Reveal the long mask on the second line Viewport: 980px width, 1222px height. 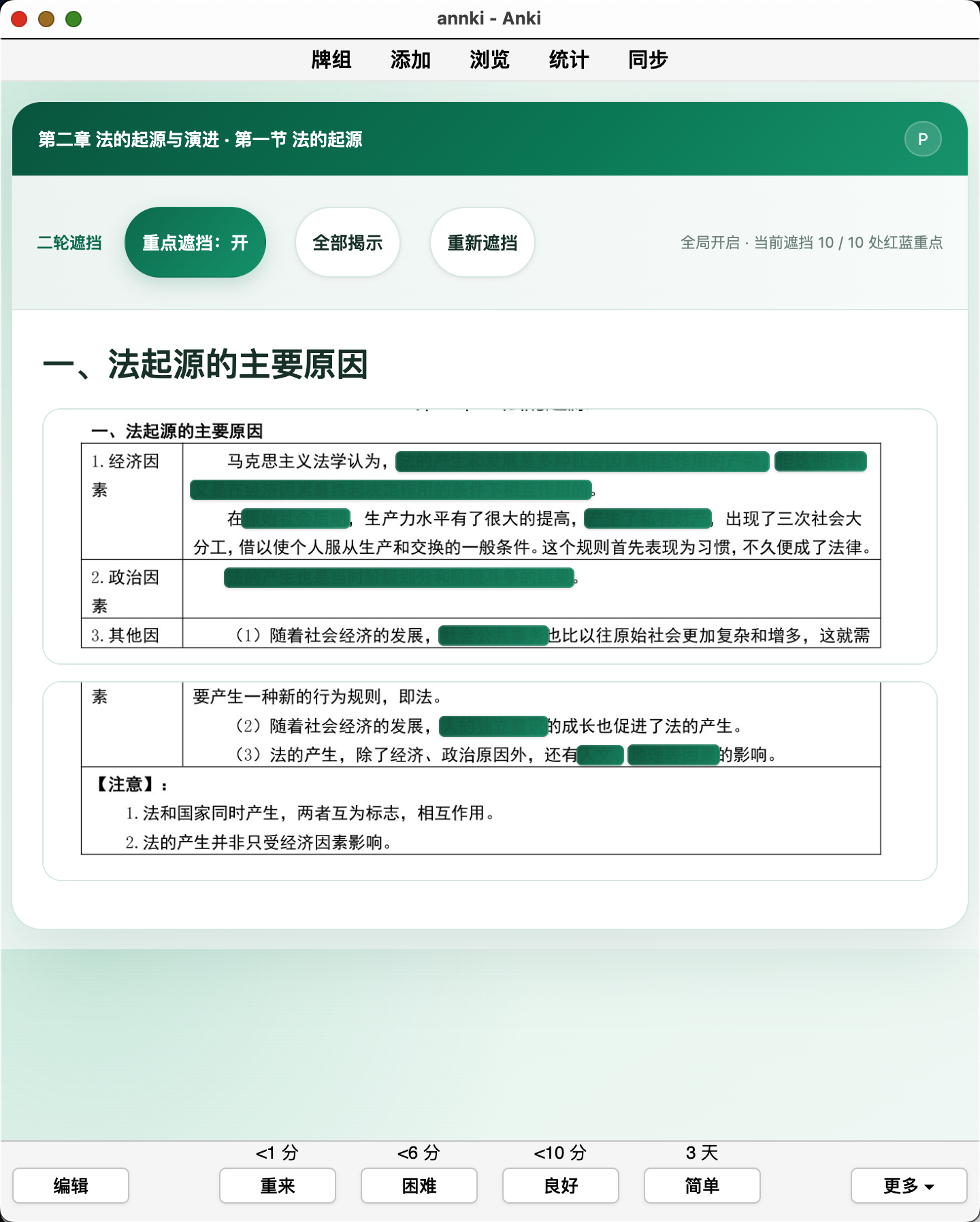391,490
